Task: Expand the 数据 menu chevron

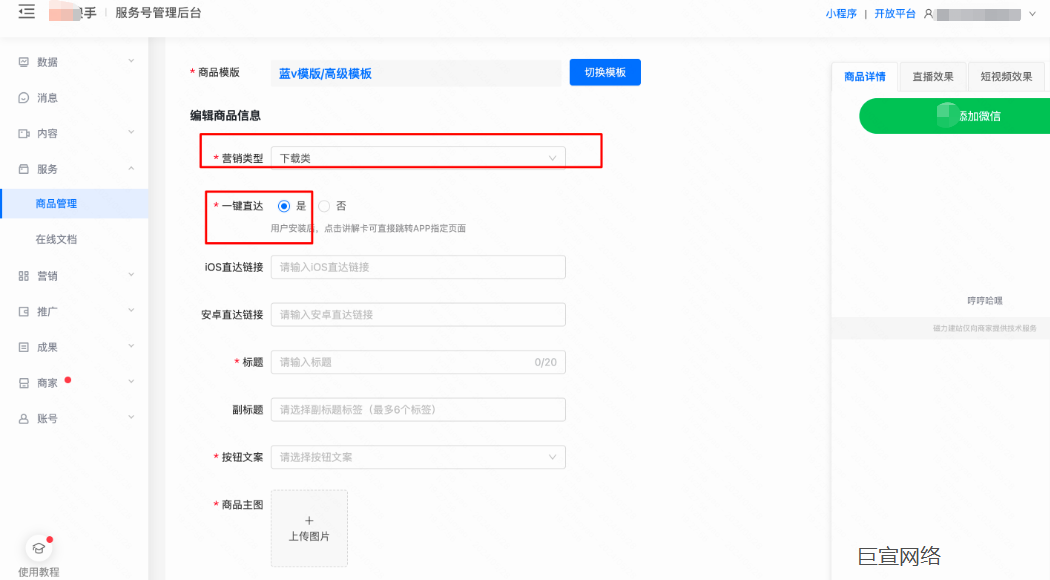Action: pos(131,61)
